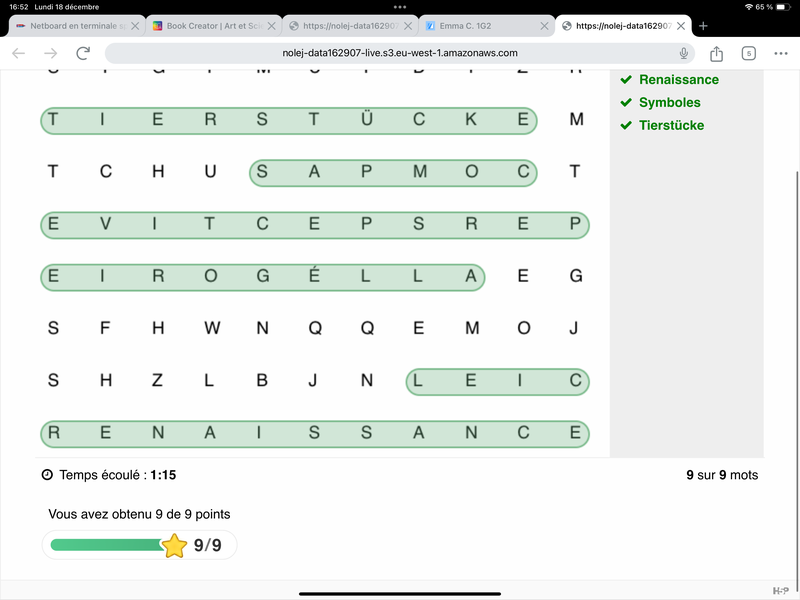Tap the microphone icon in address bar
This screenshot has width=800, height=600.
tap(684, 53)
